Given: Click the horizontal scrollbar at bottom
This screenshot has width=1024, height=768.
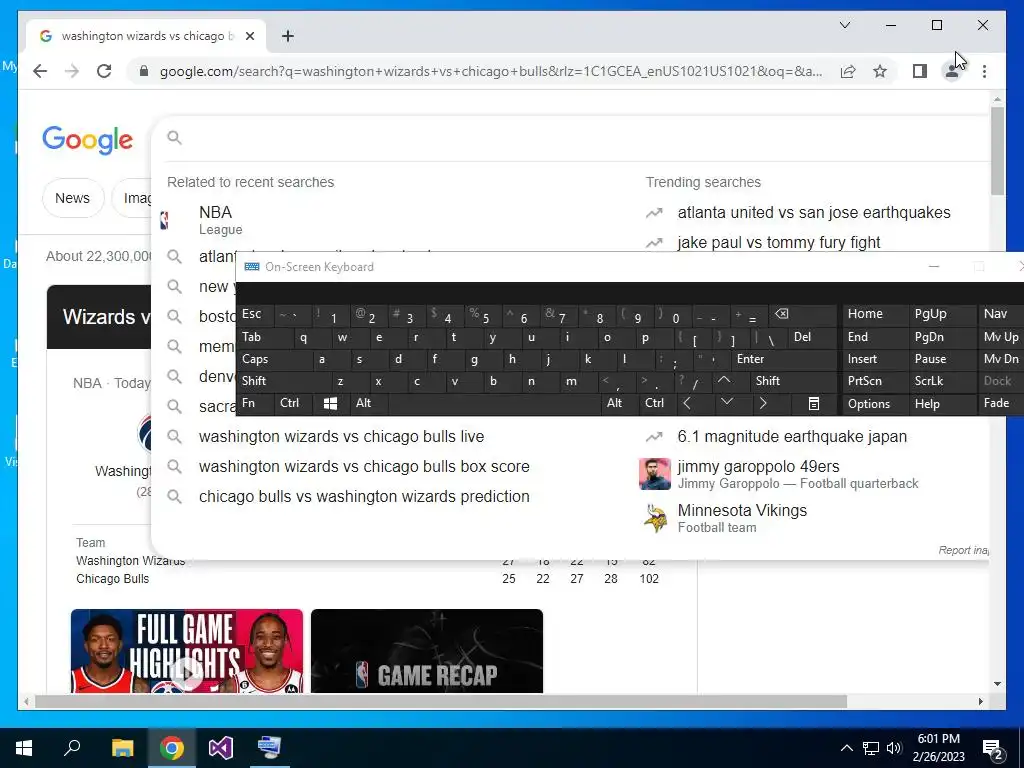Looking at the screenshot, I should pos(441,701).
